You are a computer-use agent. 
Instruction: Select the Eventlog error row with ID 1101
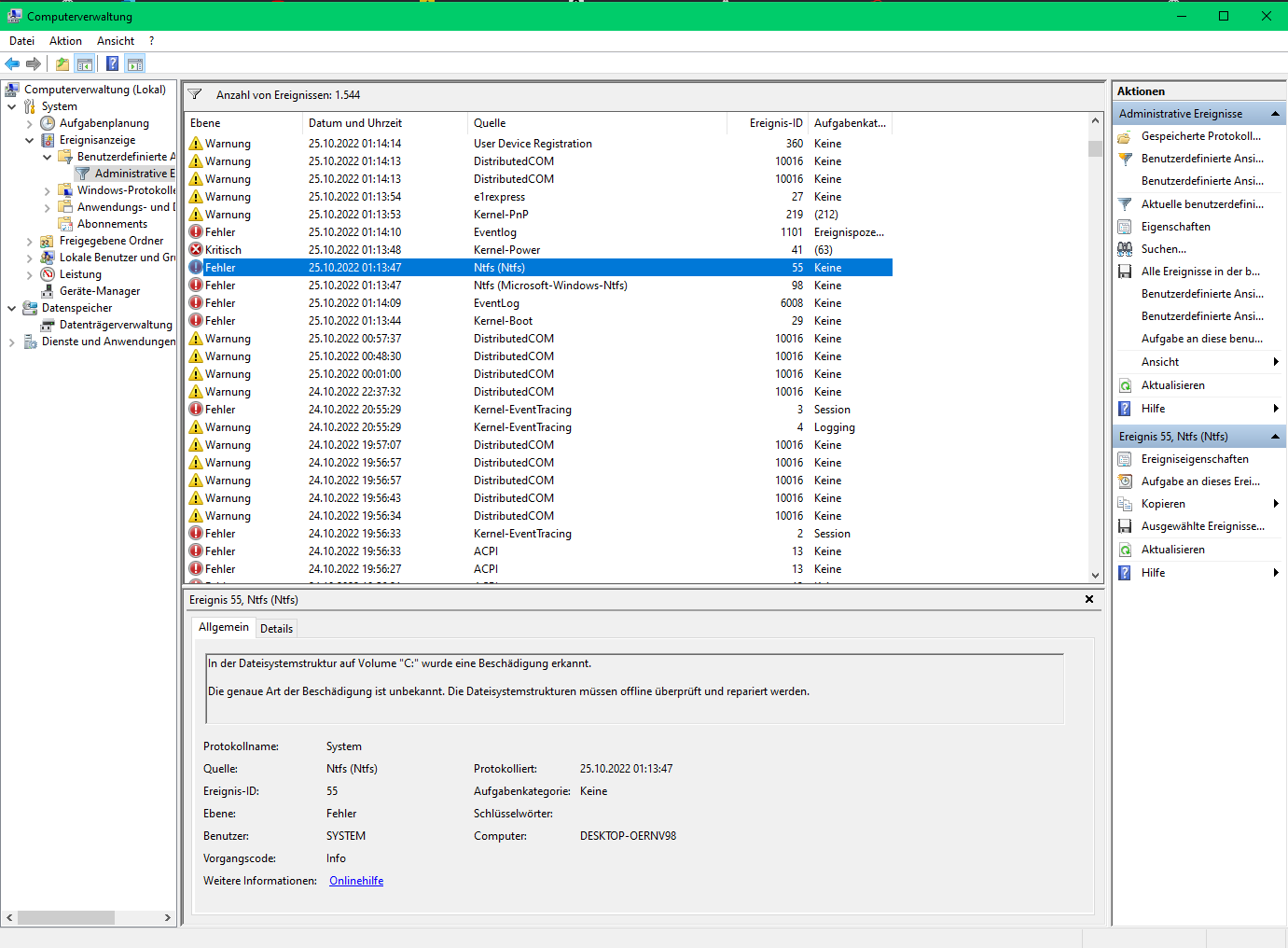[539, 232]
